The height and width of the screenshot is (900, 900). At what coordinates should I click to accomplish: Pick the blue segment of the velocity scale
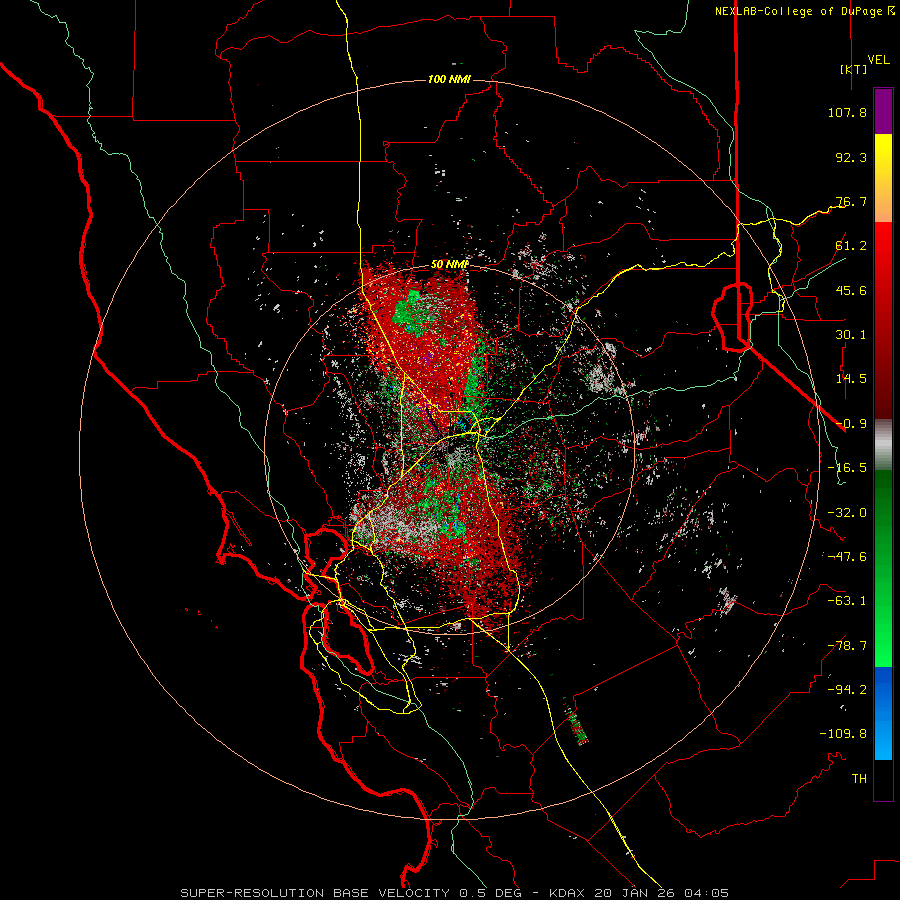(x=883, y=713)
